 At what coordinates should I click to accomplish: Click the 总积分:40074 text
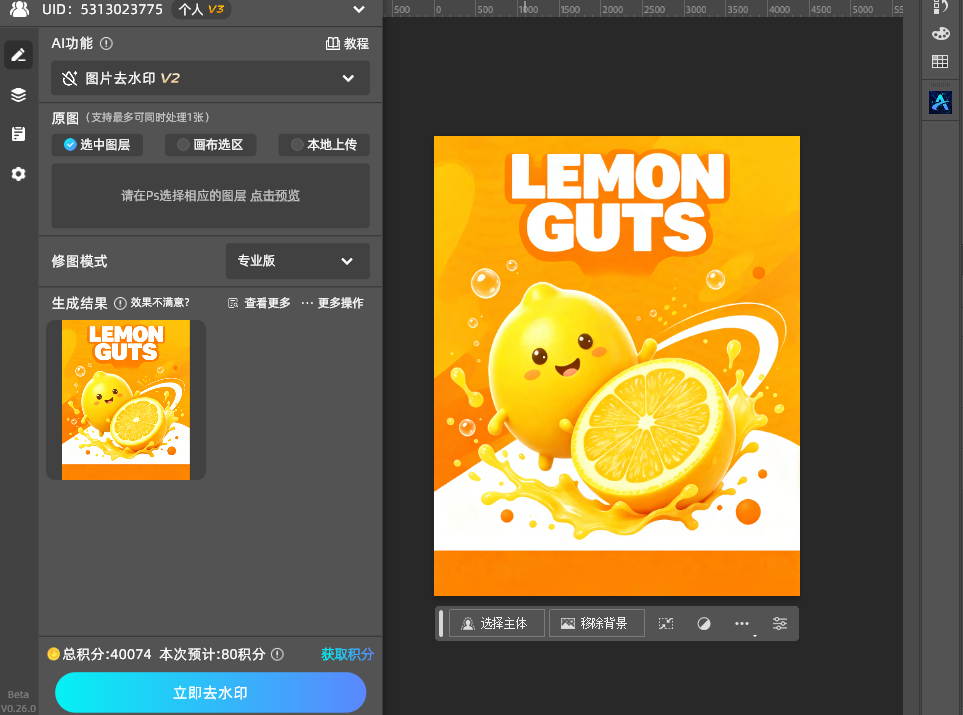click(x=107, y=655)
